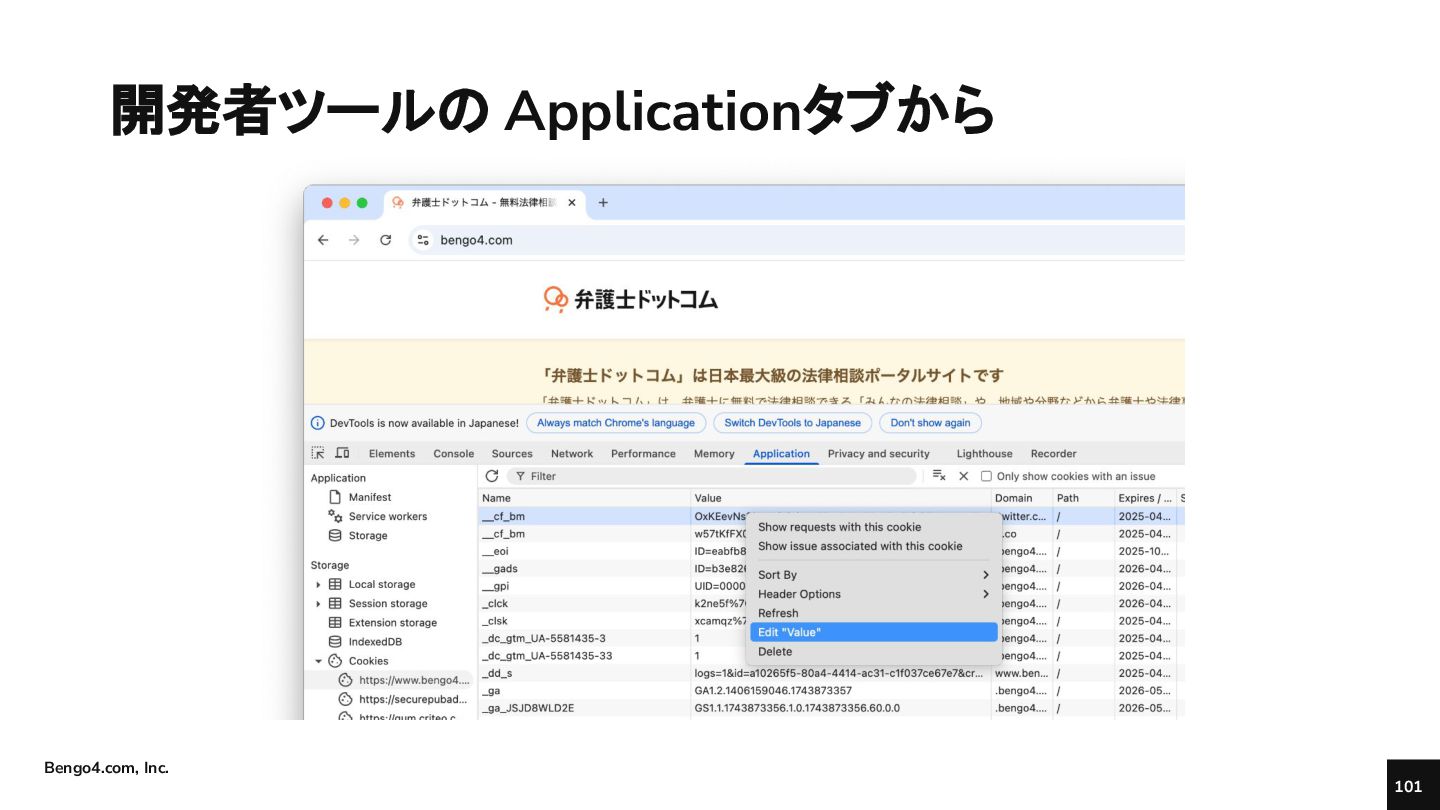Switch to the Recorder tab
Screen dimensions: 1440x810
click(1053, 453)
